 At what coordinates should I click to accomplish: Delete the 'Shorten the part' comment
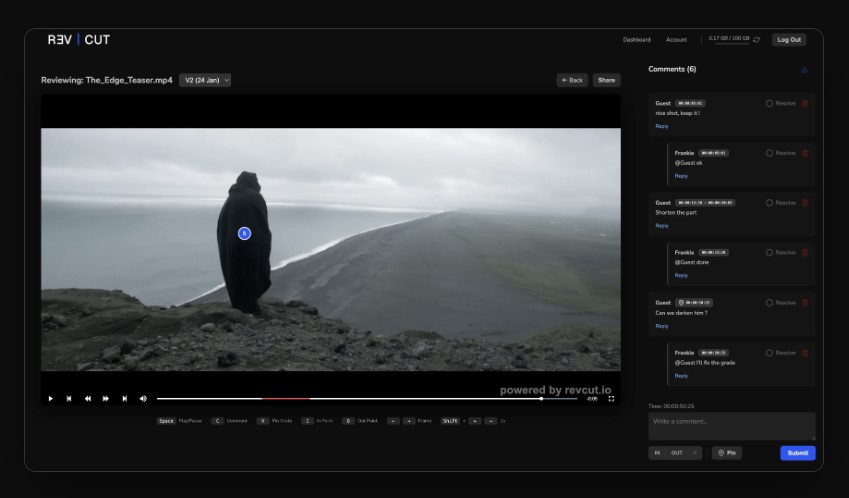coord(805,203)
